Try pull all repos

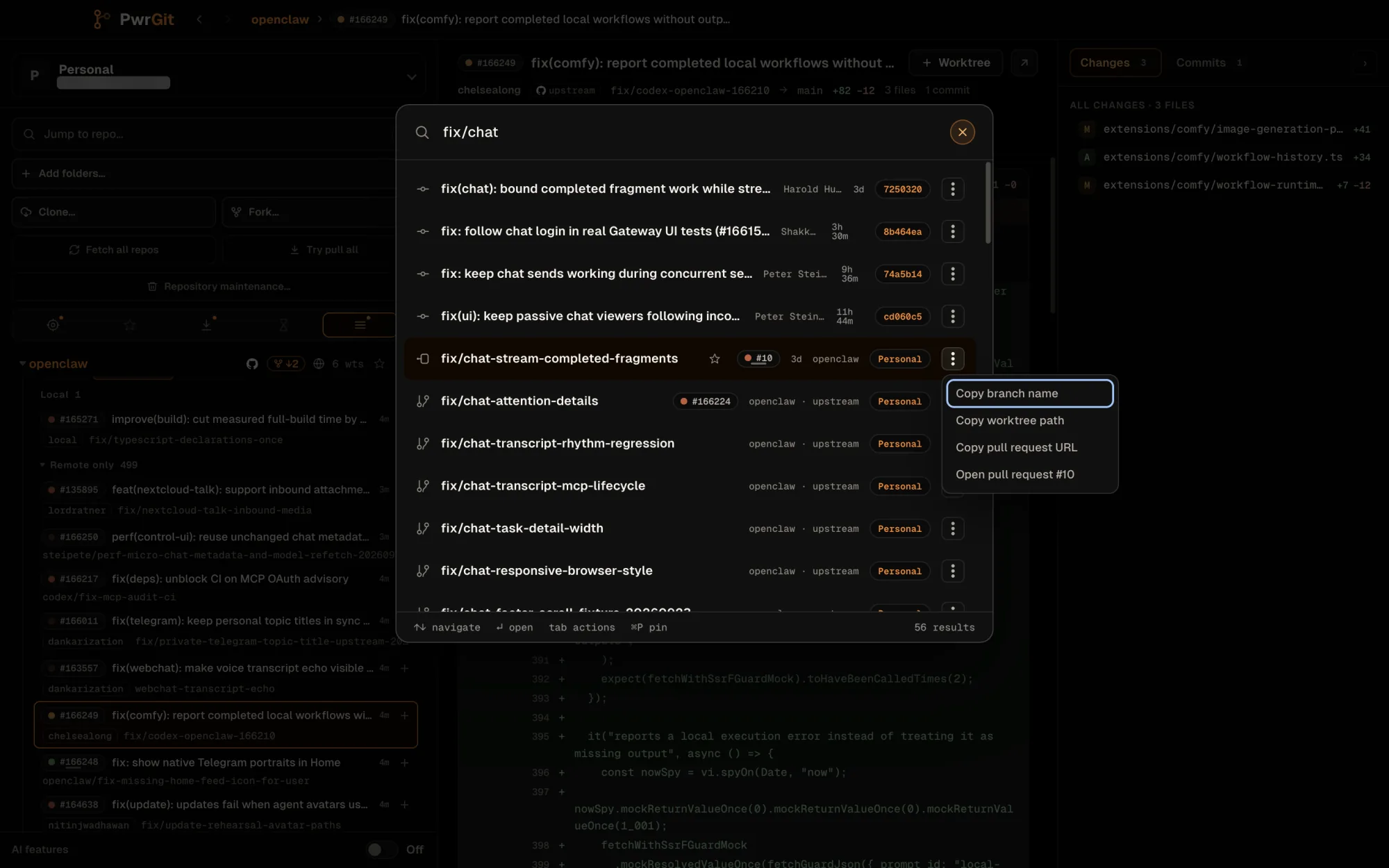[x=324, y=250]
